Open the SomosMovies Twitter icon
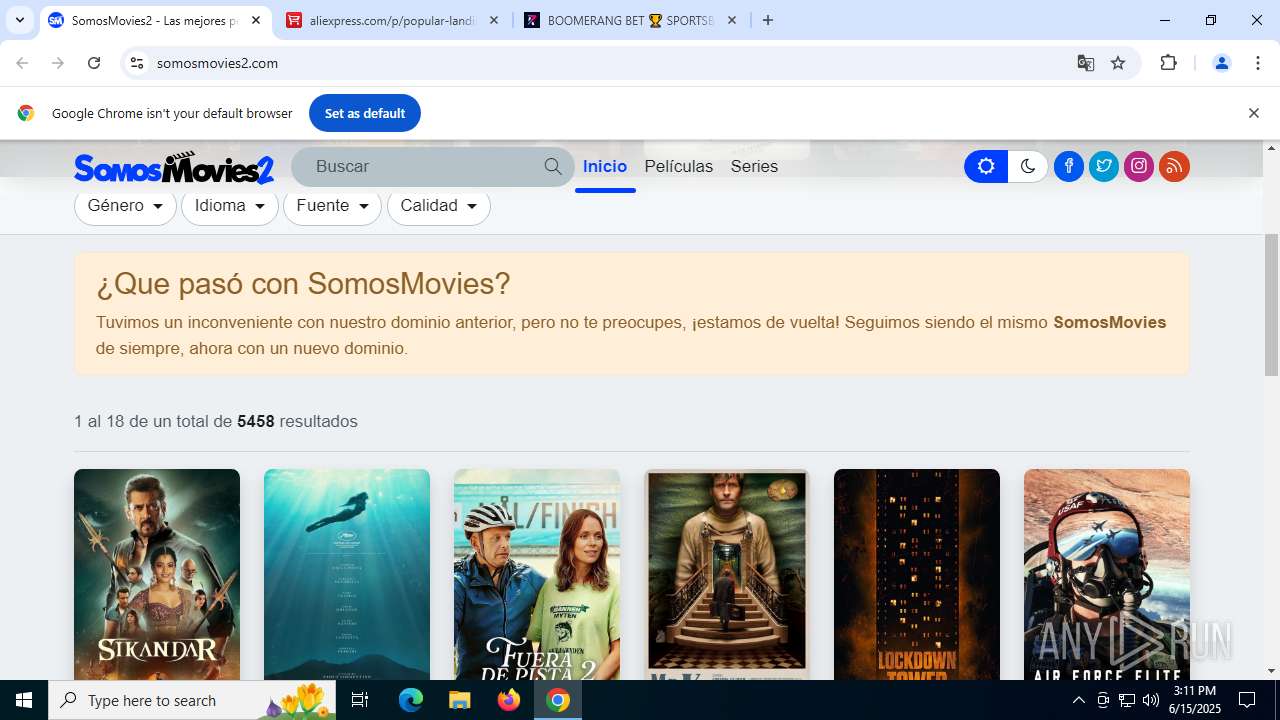This screenshot has height=720, width=1280. tap(1104, 166)
